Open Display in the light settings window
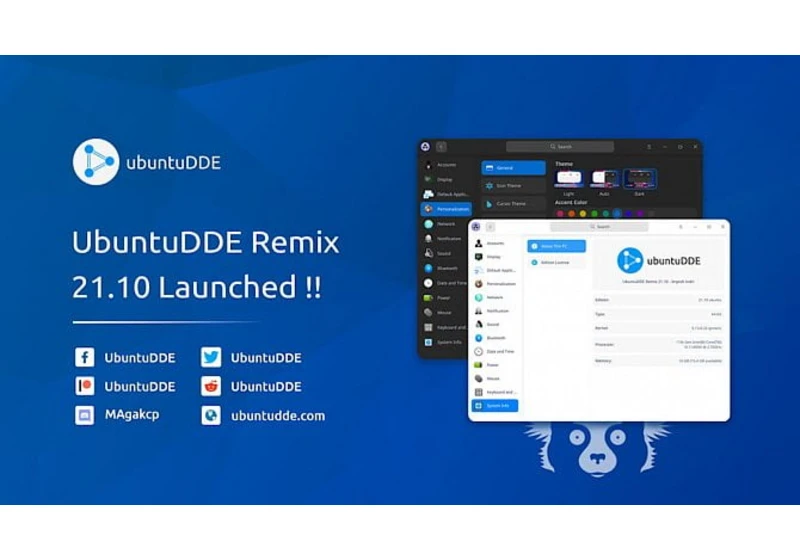The width and height of the screenshot is (800, 560). tap(495, 257)
